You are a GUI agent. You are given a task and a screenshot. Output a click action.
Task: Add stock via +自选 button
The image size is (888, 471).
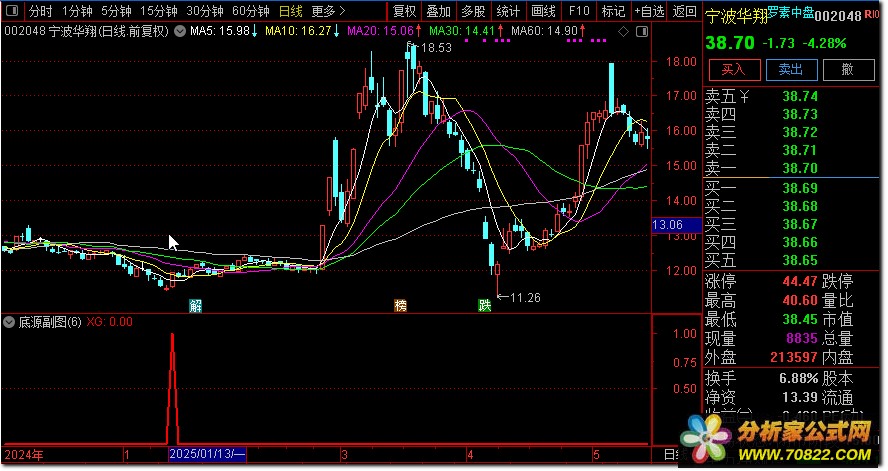tap(649, 11)
